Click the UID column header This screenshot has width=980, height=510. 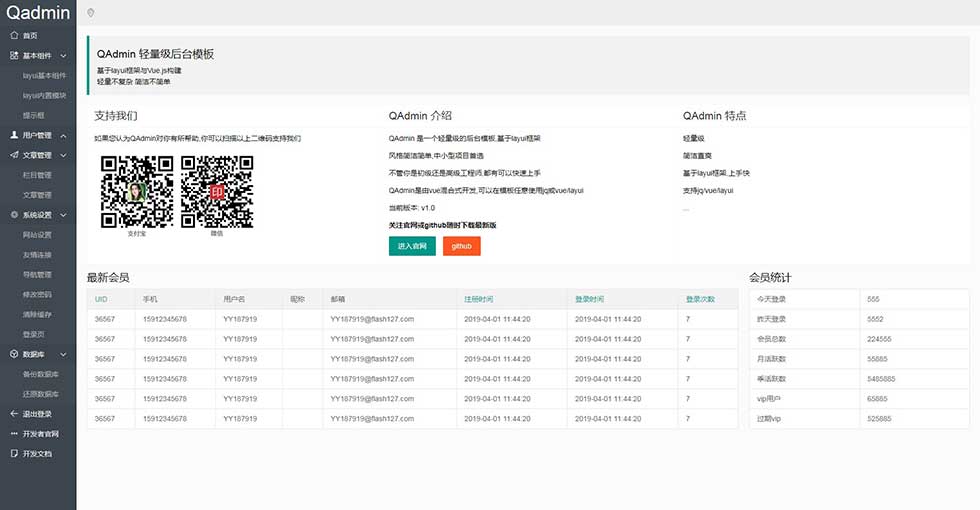pyautogui.click(x=101, y=299)
